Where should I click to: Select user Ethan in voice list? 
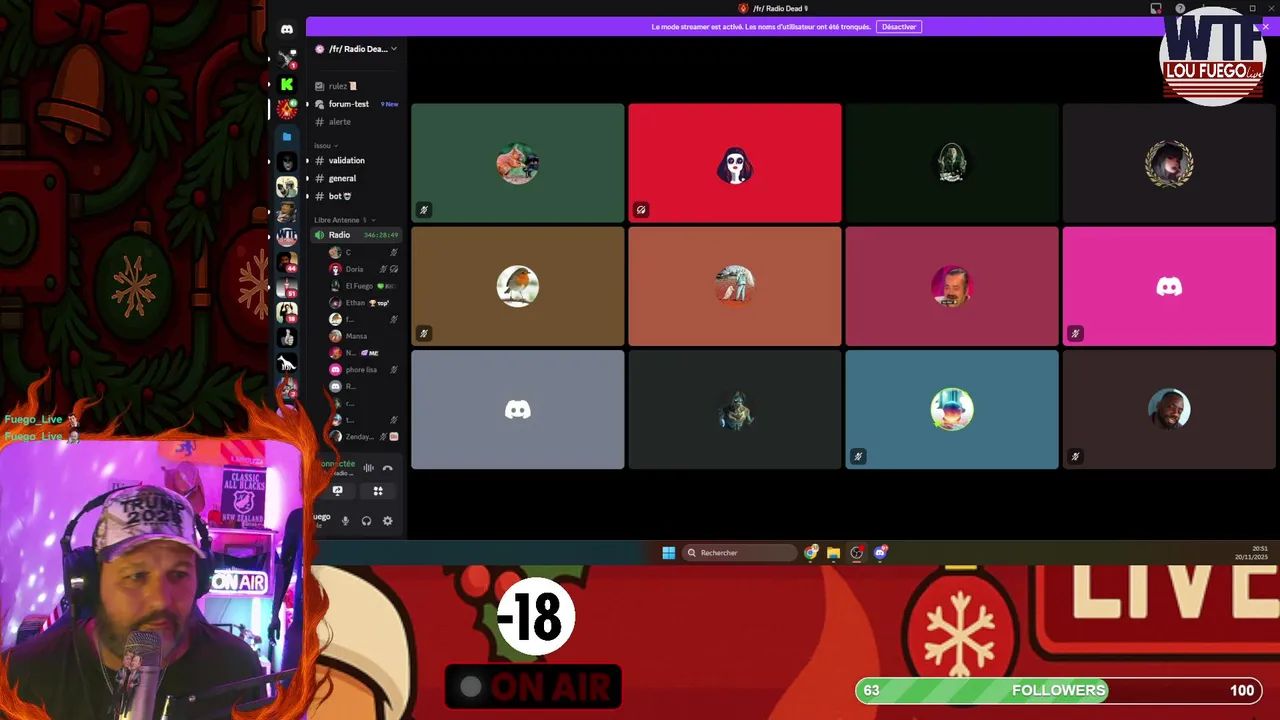[364, 303]
